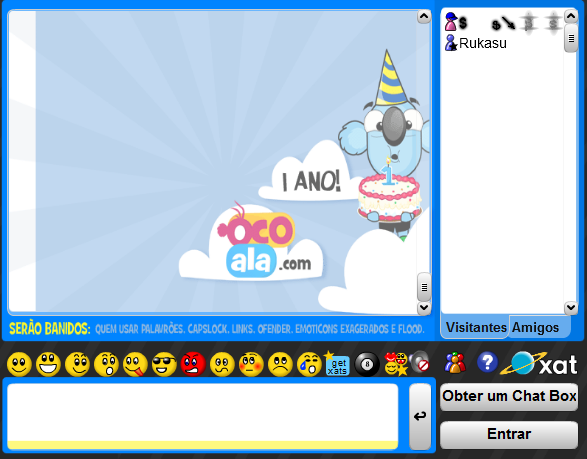Toggle the sound mute speaker icon
Viewport: 587px width, 459px height.
point(419,362)
